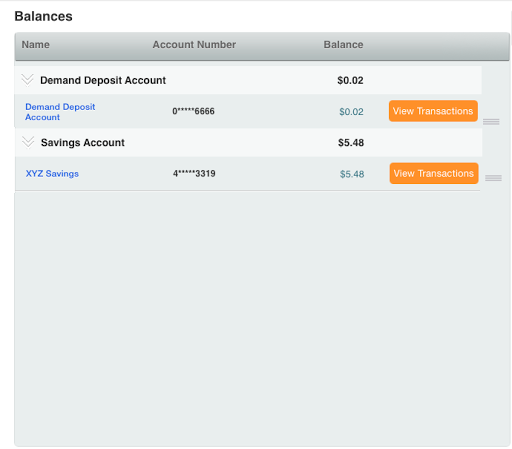Select account number 0*****6666

click(x=193, y=111)
